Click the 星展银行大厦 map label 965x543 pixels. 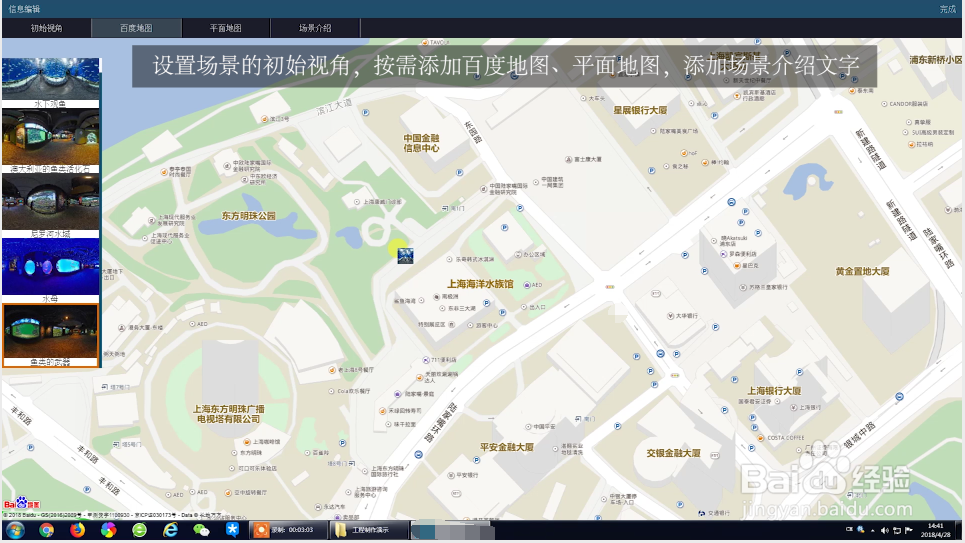point(640,110)
